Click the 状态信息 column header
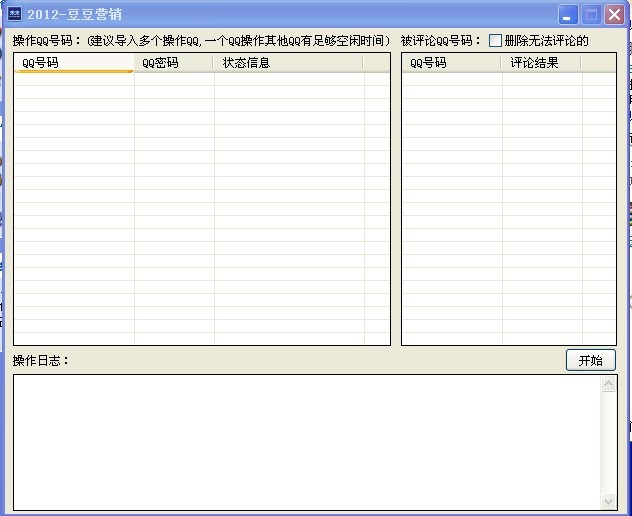 [x=288, y=63]
